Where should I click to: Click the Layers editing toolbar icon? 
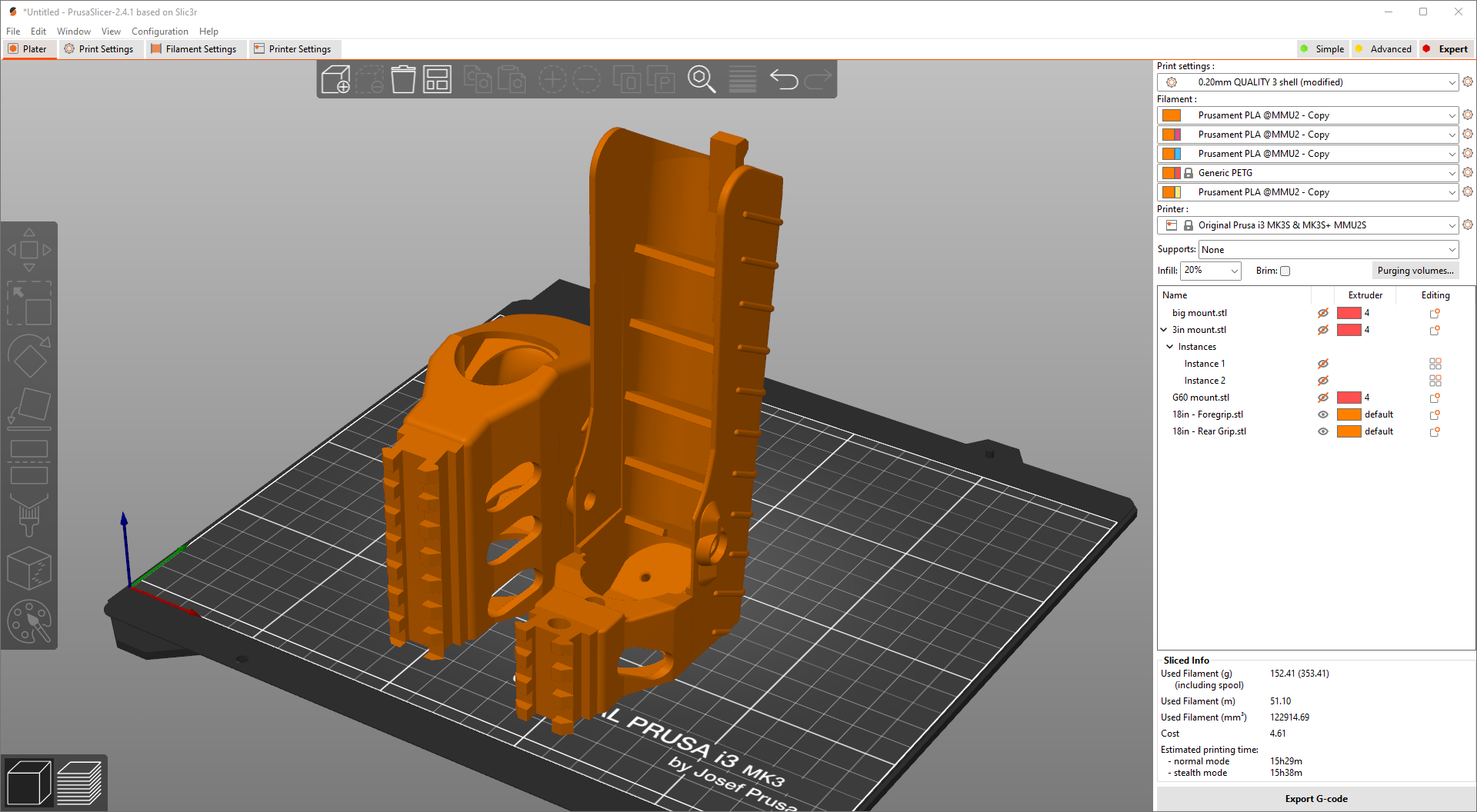tap(742, 79)
